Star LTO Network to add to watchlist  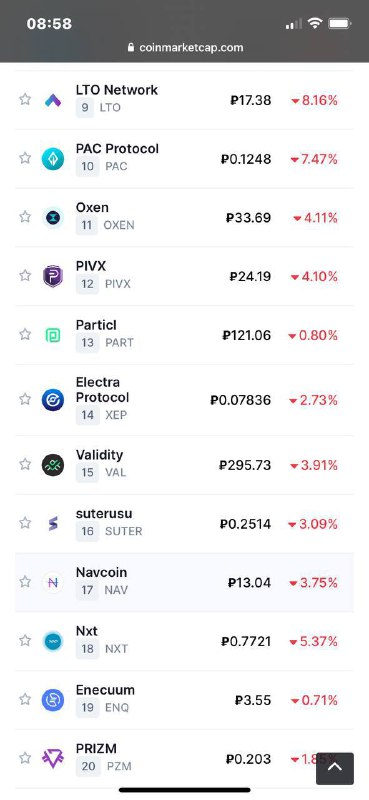[25, 99]
